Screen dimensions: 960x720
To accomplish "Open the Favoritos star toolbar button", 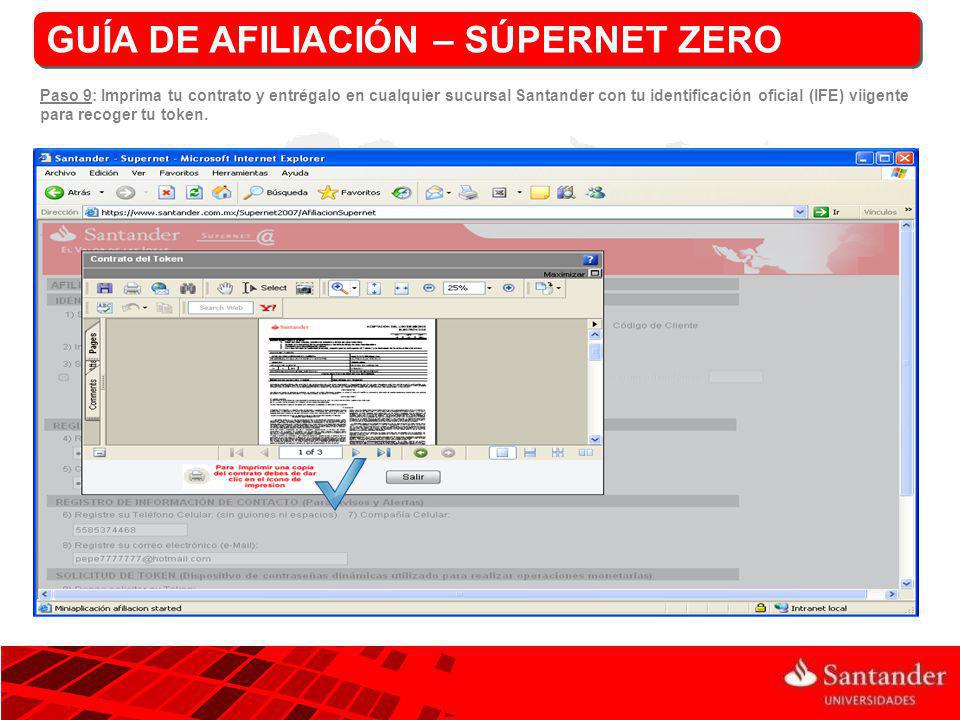I will click(x=350, y=193).
